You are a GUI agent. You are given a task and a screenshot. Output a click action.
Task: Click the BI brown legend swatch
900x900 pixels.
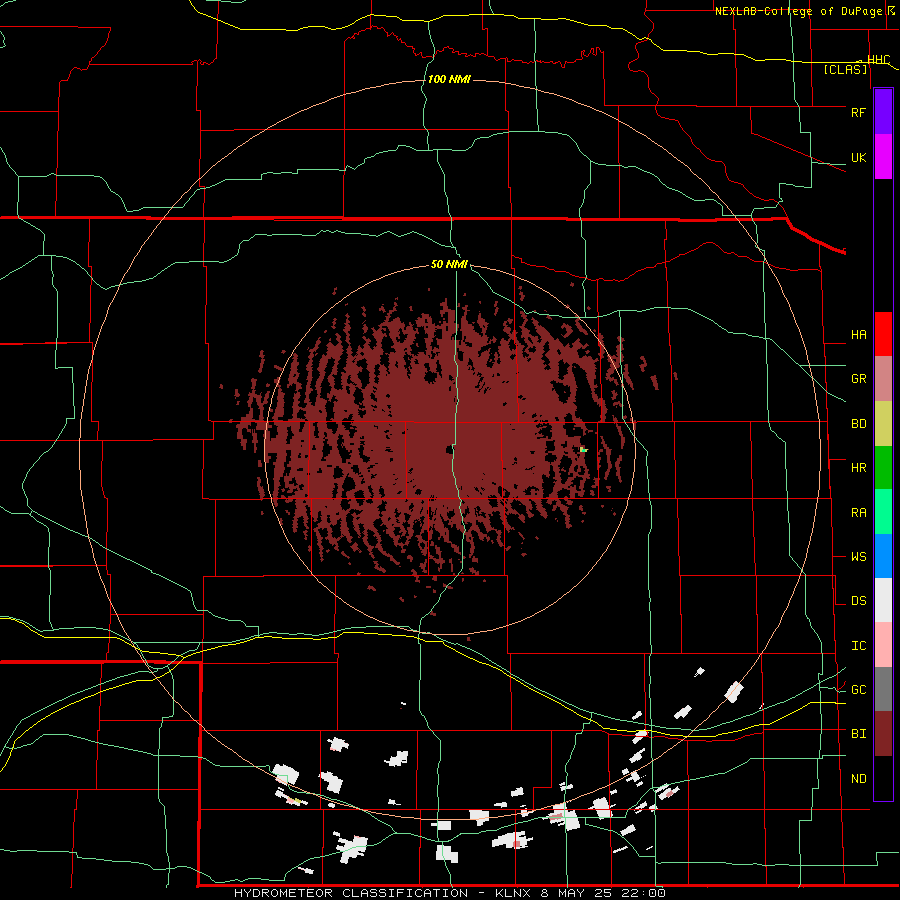883,734
